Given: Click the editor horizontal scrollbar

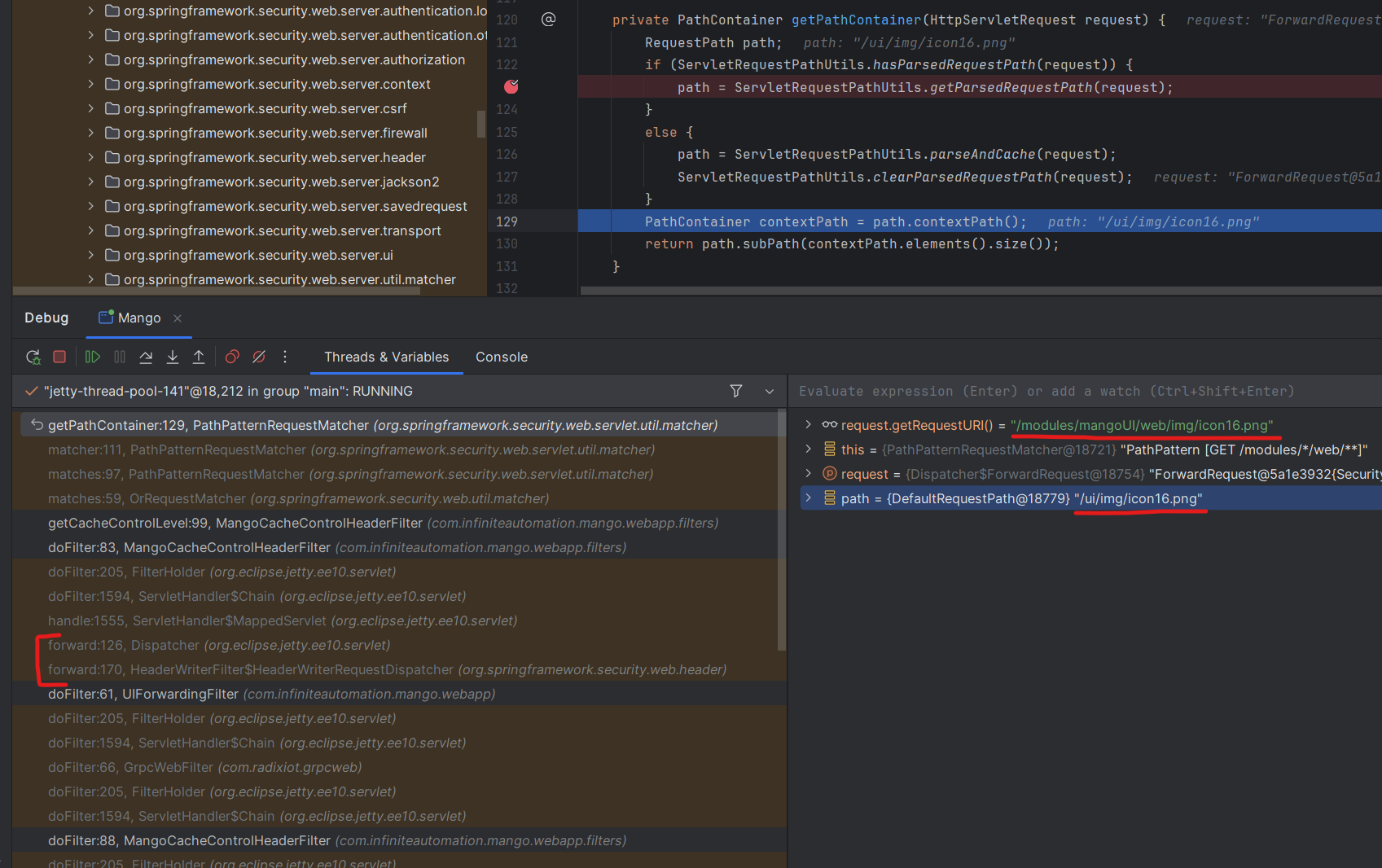Looking at the screenshot, I should tap(980, 290).
